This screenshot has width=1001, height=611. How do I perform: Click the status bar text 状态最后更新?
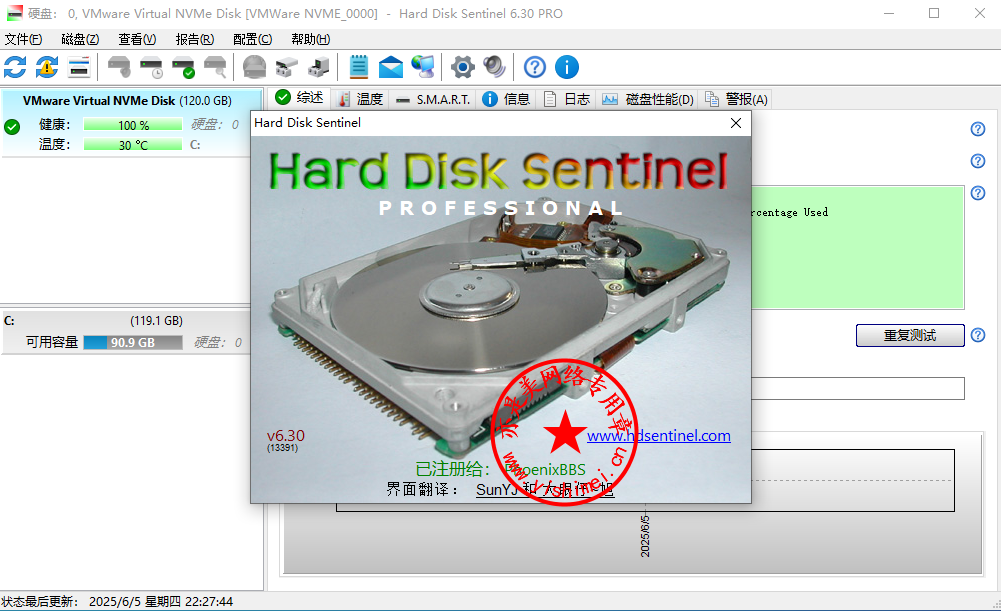point(40,601)
